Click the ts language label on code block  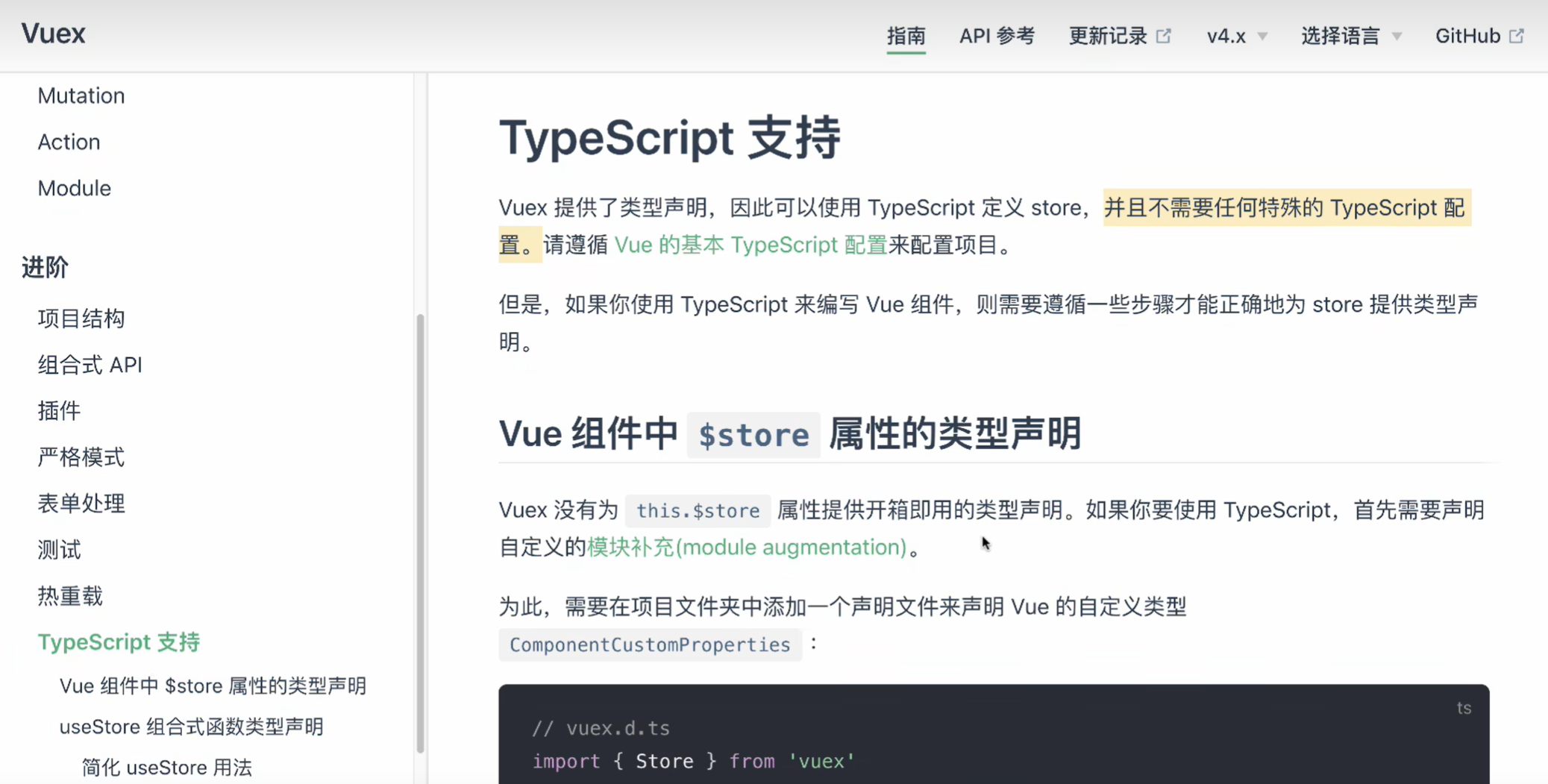point(1464,708)
